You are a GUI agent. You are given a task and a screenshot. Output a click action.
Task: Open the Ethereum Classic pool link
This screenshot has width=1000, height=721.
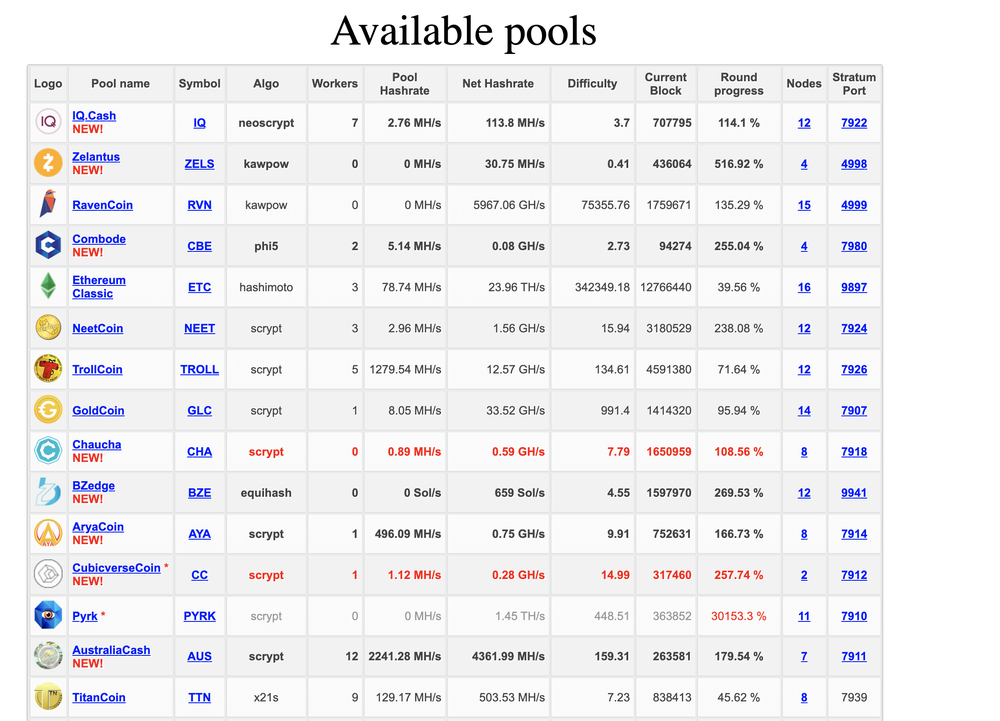click(x=99, y=287)
